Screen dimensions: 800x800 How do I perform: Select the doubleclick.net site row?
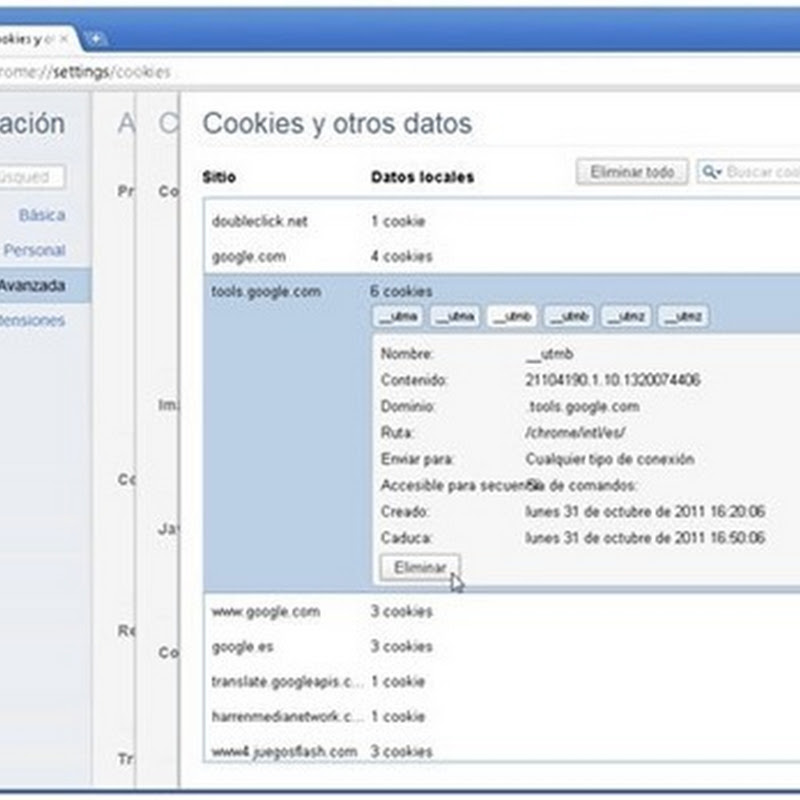click(x=502, y=221)
